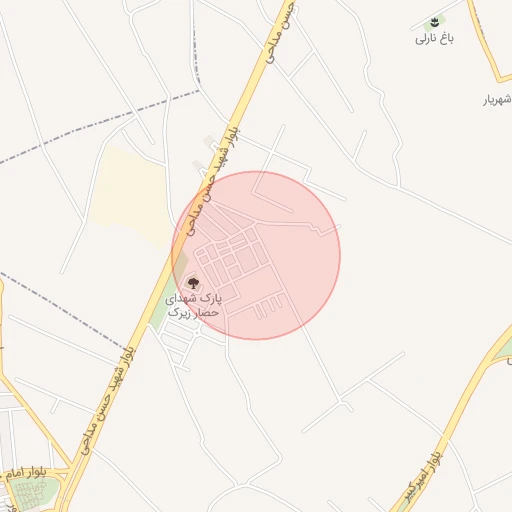Click the tree icon of Hesar Zirak park
This screenshot has height=512, width=512.
pos(193,283)
